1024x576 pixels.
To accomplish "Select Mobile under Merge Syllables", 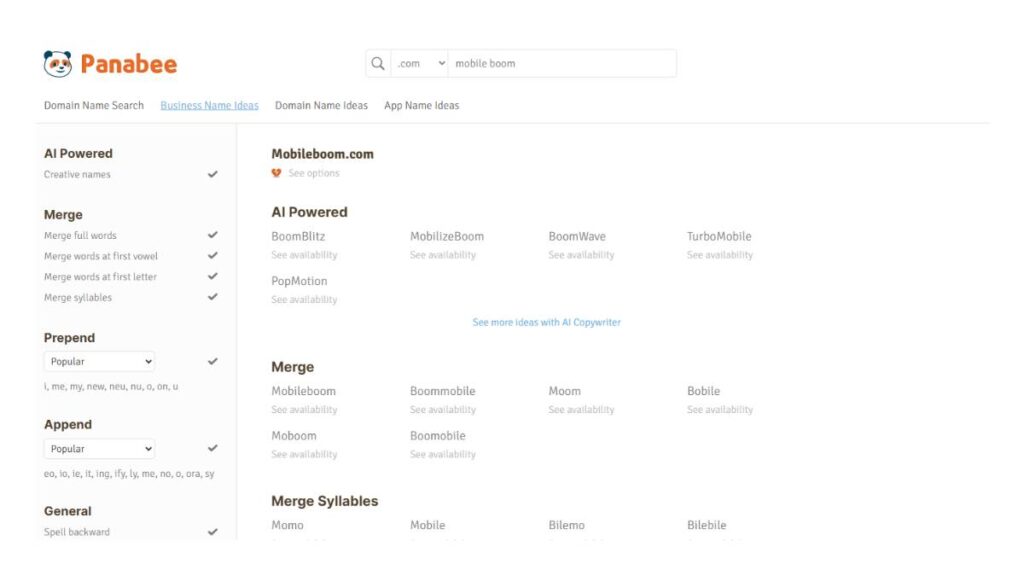I will (428, 525).
